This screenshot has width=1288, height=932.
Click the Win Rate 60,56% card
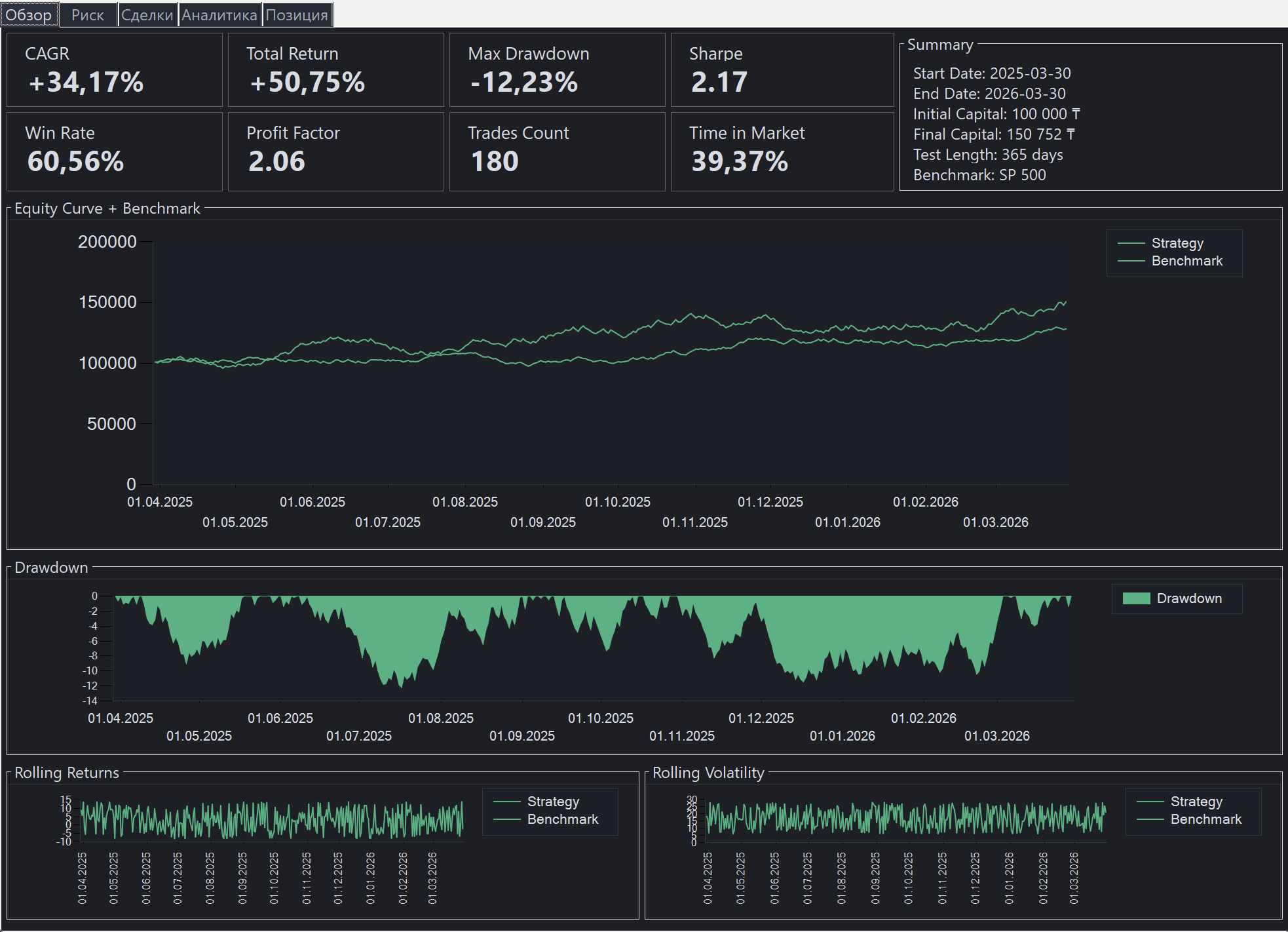[114, 151]
